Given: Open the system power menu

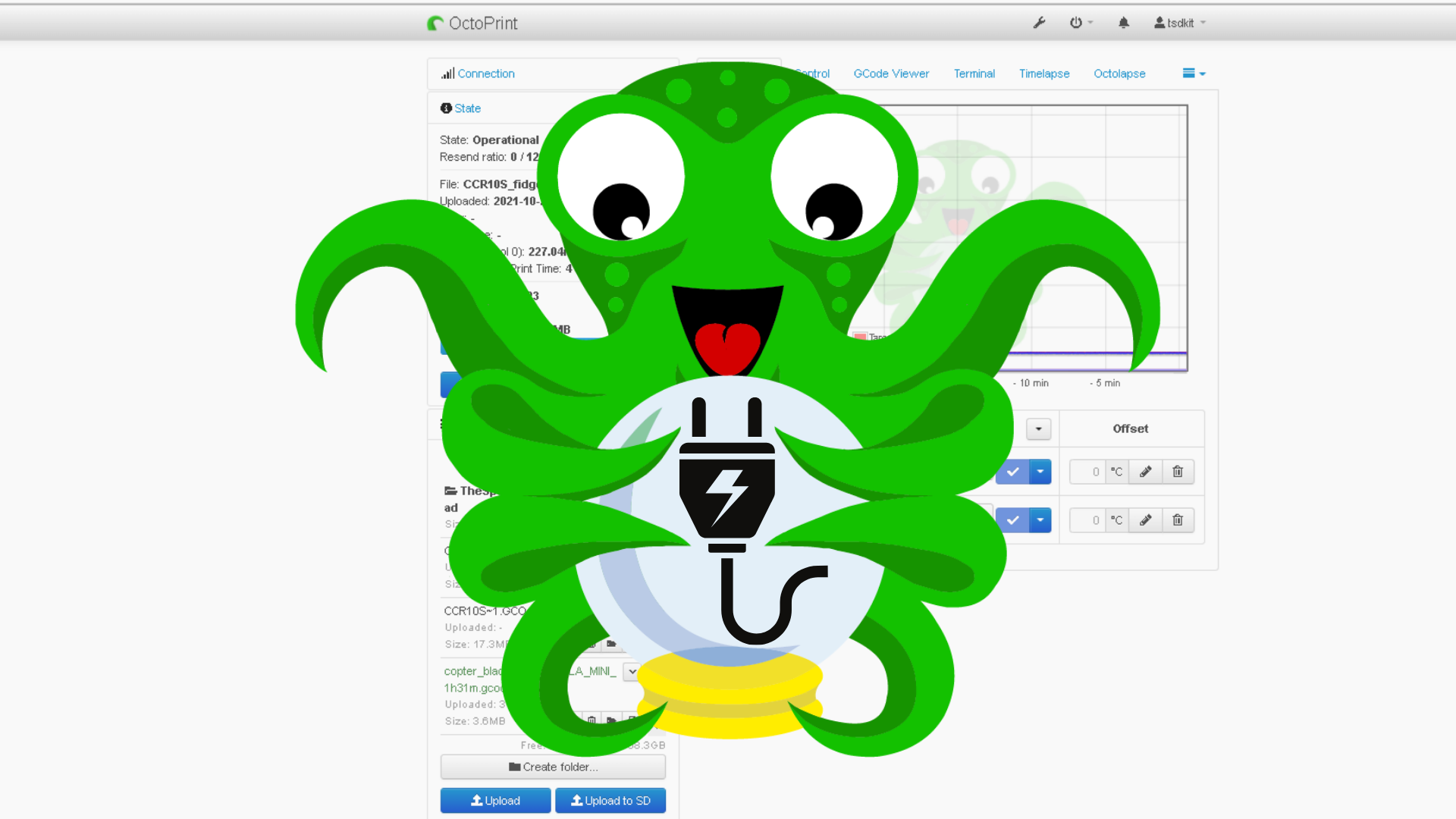Looking at the screenshot, I should (x=1081, y=23).
